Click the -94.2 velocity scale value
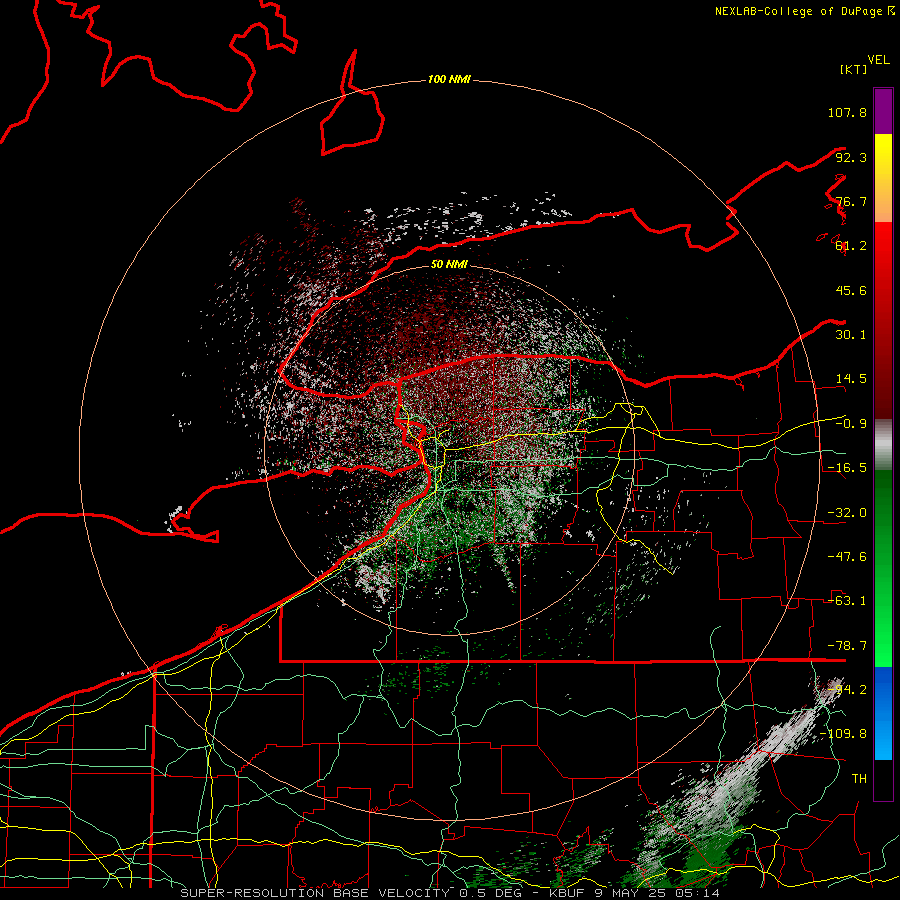This screenshot has width=900, height=900. coord(847,689)
